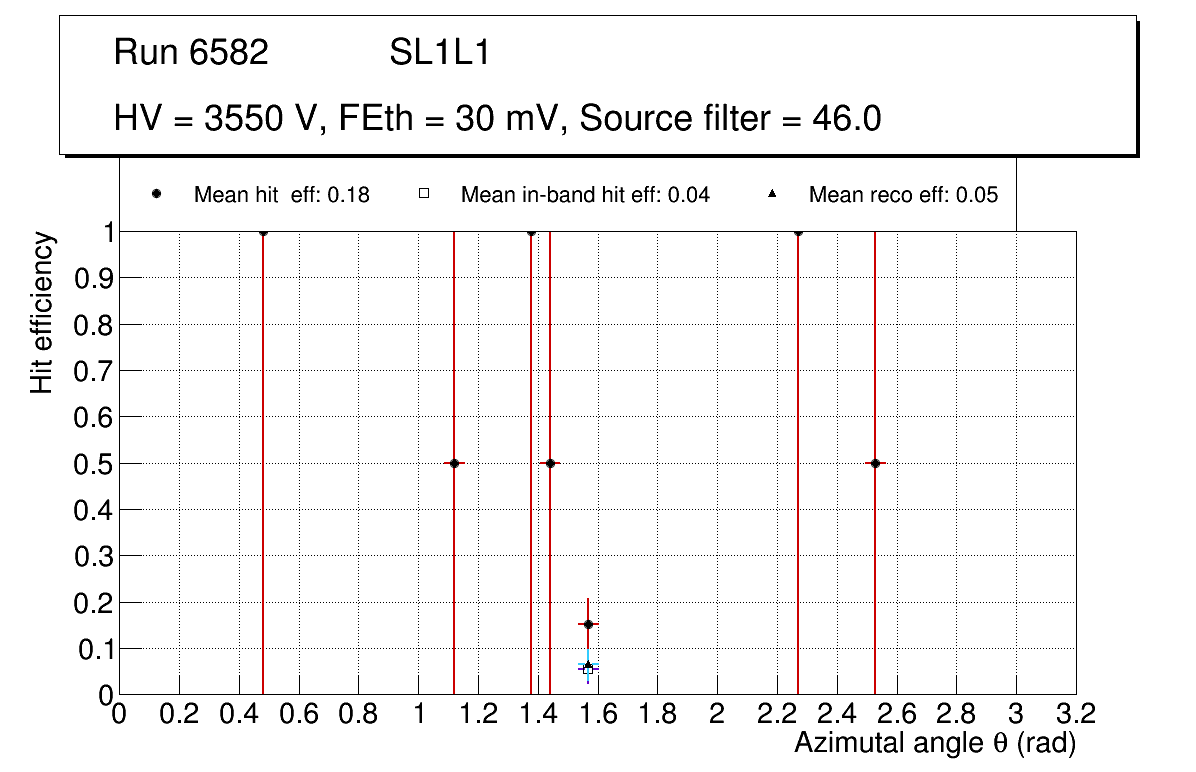The image size is (1196, 772).
Task: Select the 'Mean reco eff: 0.05' legend text
Action: pos(903,195)
